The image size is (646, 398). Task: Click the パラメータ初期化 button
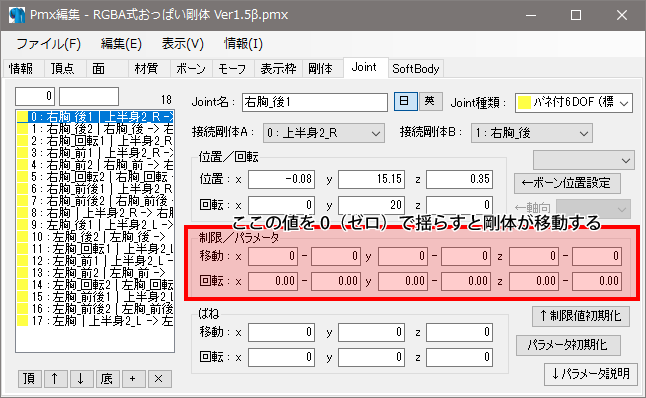pos(568,345)
